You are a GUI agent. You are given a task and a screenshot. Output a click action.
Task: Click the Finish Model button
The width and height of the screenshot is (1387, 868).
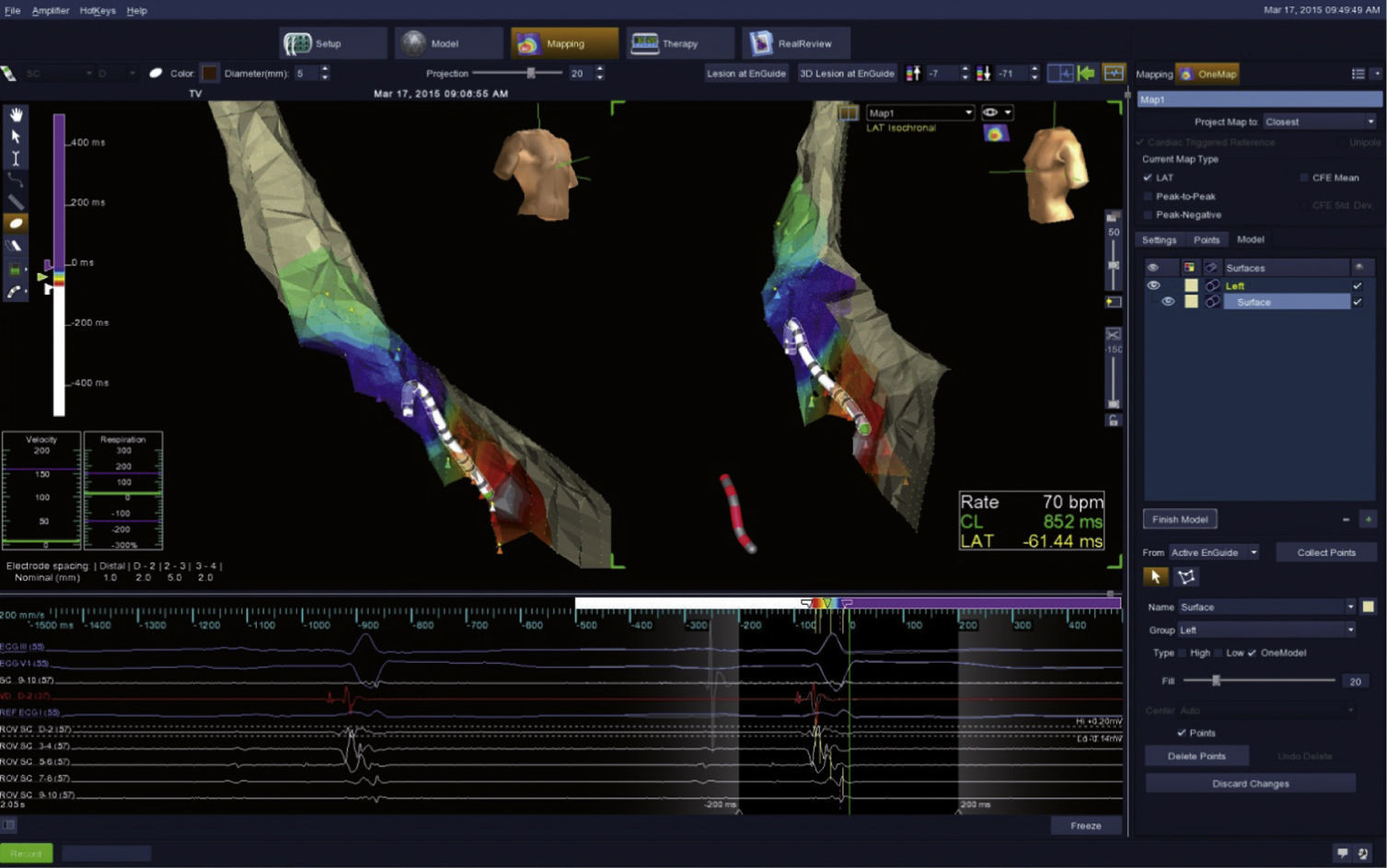pos(1180,519)
